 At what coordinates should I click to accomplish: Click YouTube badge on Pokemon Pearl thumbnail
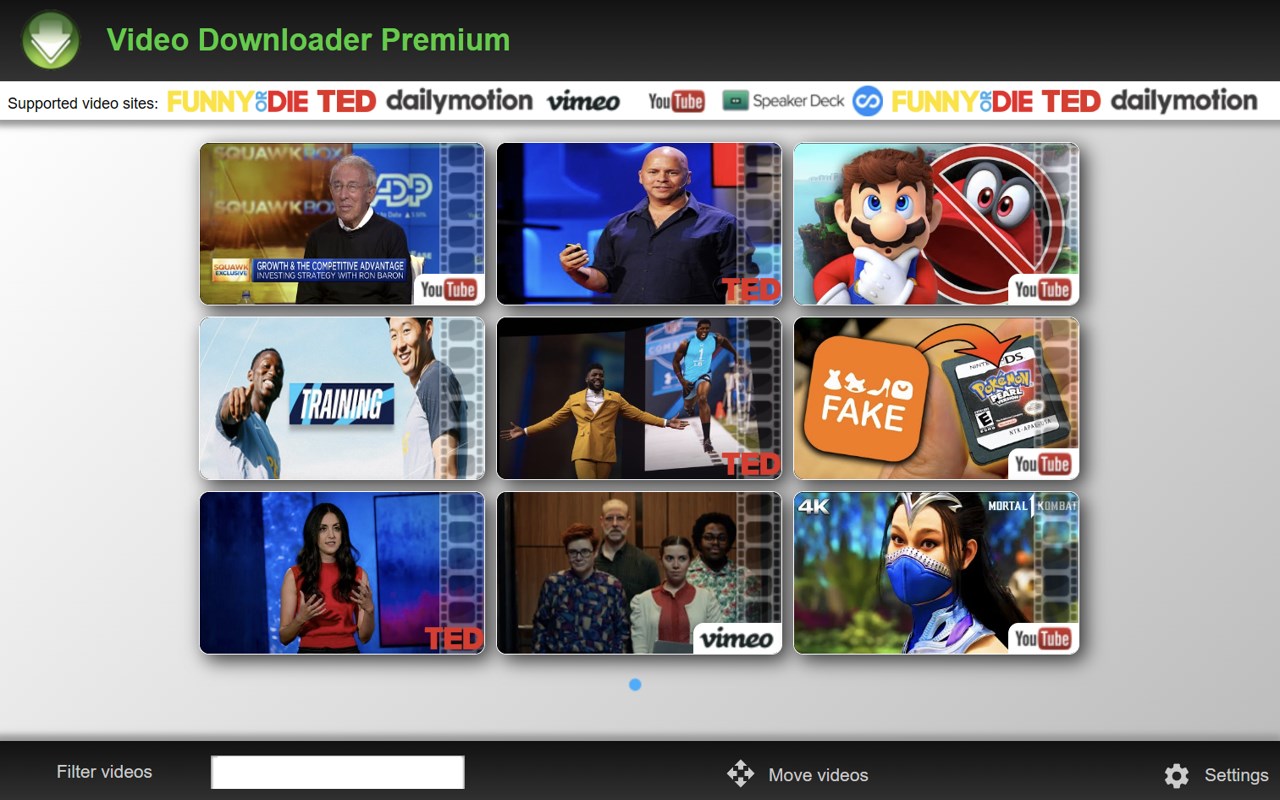pyautogui.click(x=1042, y=464)
